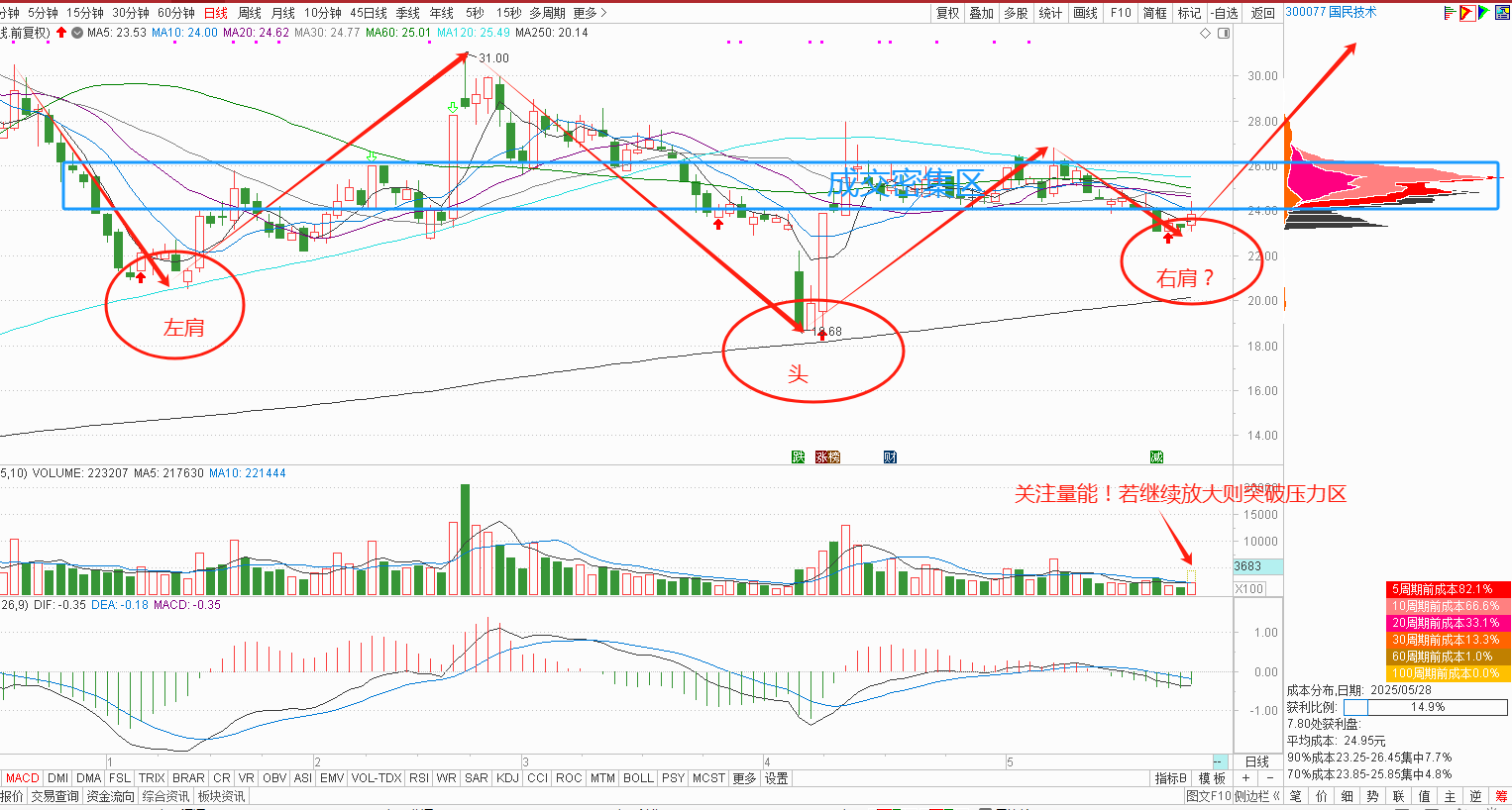The width and height of the screenshot is (1512, 810).
Task: Select the 细 sidebar tab
Action: pos(1348,796)
